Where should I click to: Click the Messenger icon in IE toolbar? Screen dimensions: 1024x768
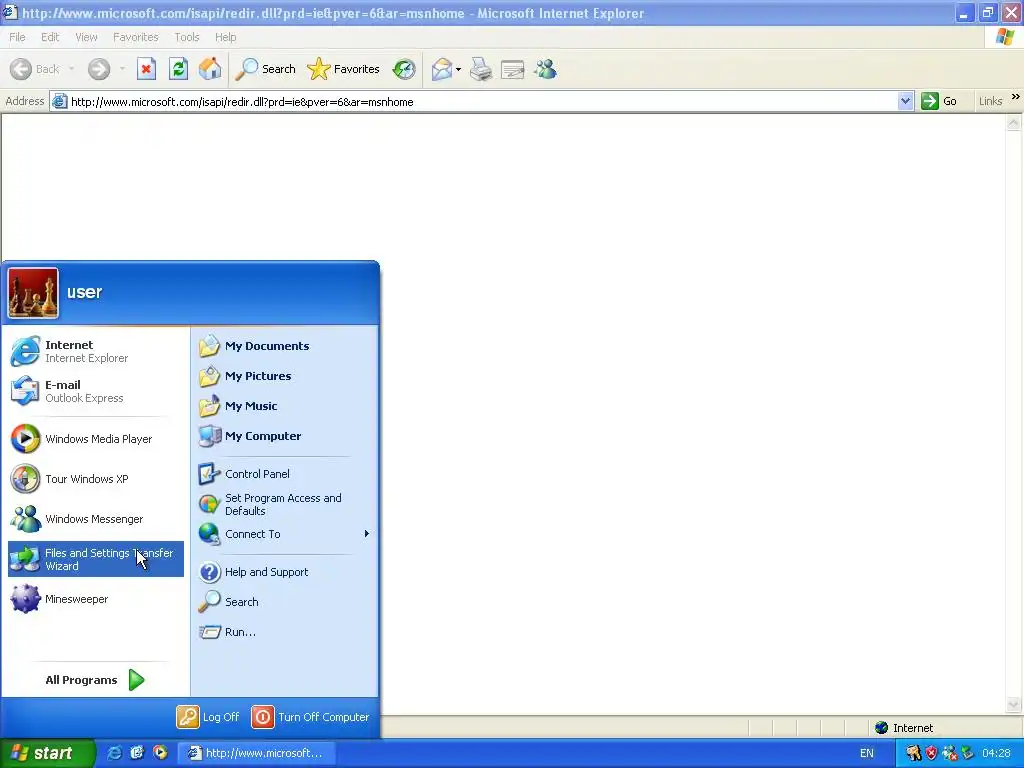tap(545, 69)
